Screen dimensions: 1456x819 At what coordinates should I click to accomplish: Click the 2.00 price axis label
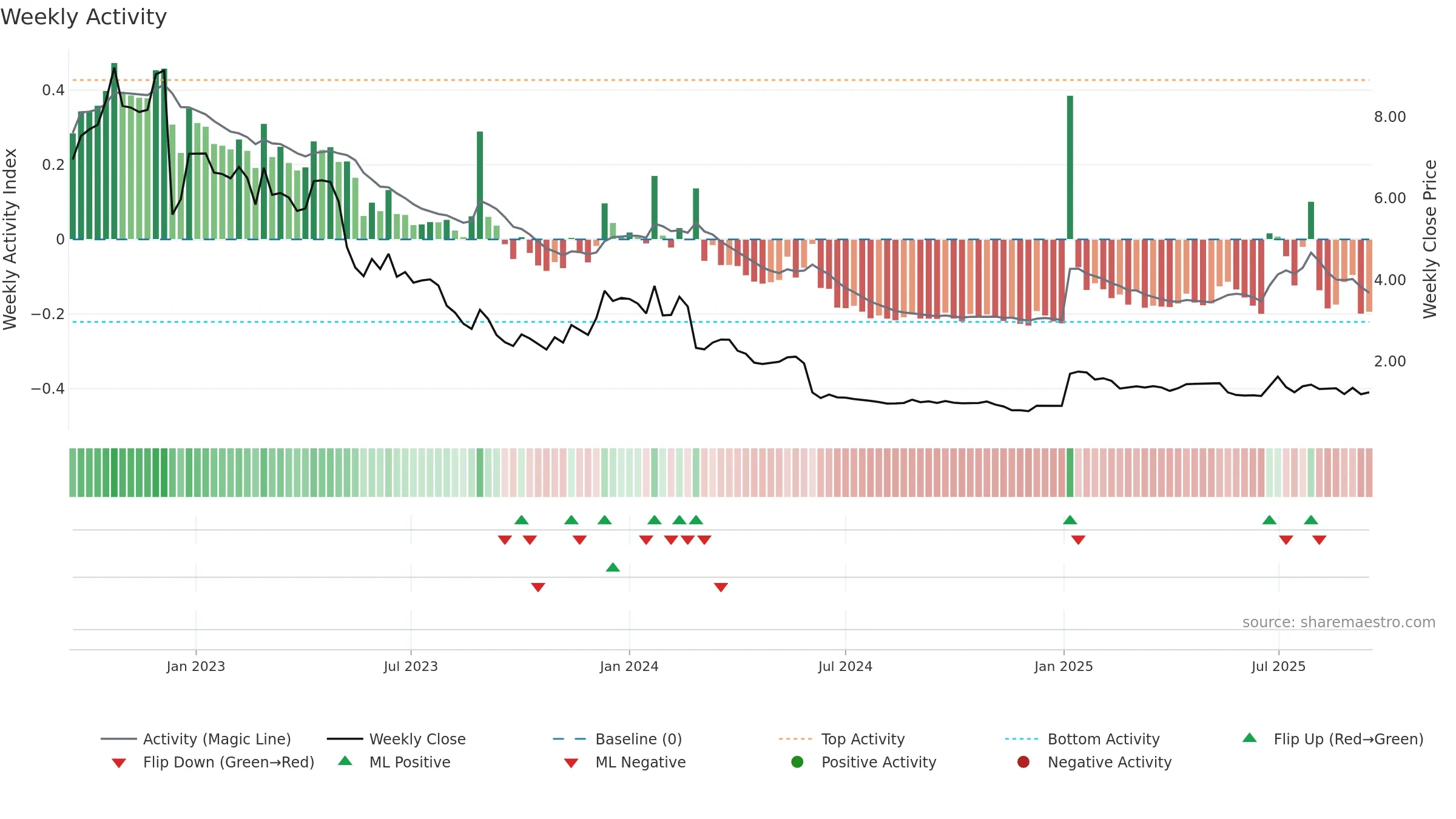click(1390, 361)
